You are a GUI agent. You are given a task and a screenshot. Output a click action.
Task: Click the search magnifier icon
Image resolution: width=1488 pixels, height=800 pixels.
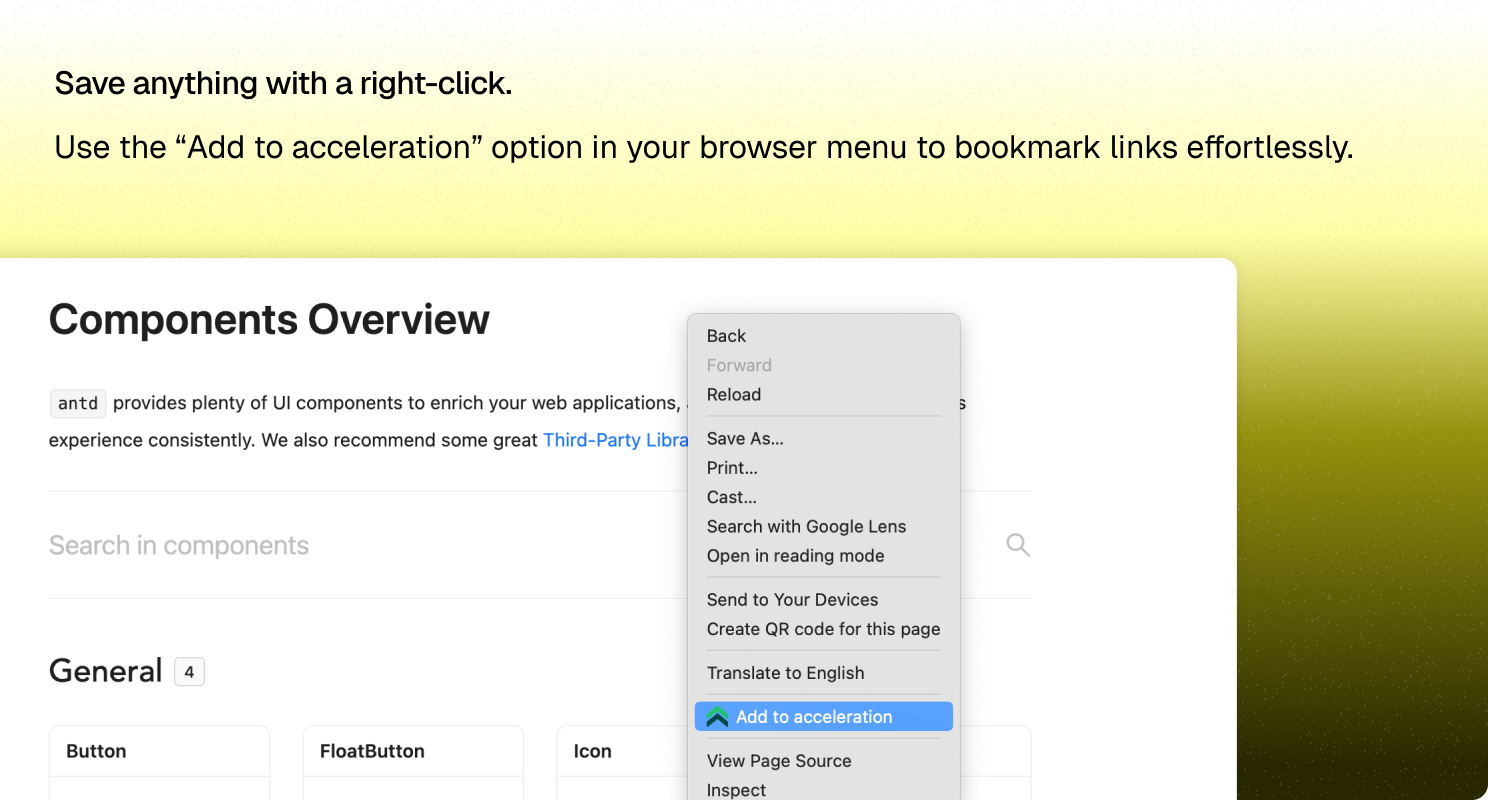tap(1018, 544)
